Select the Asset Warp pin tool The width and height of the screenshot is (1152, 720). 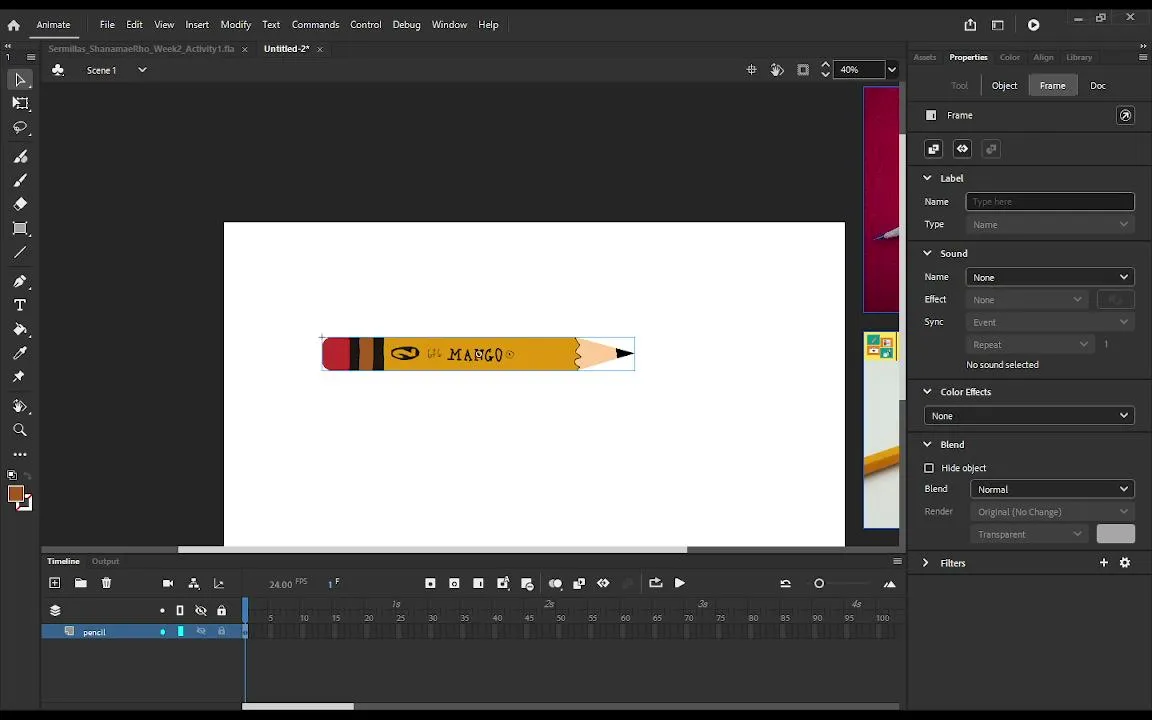click(x=20, y=377)
